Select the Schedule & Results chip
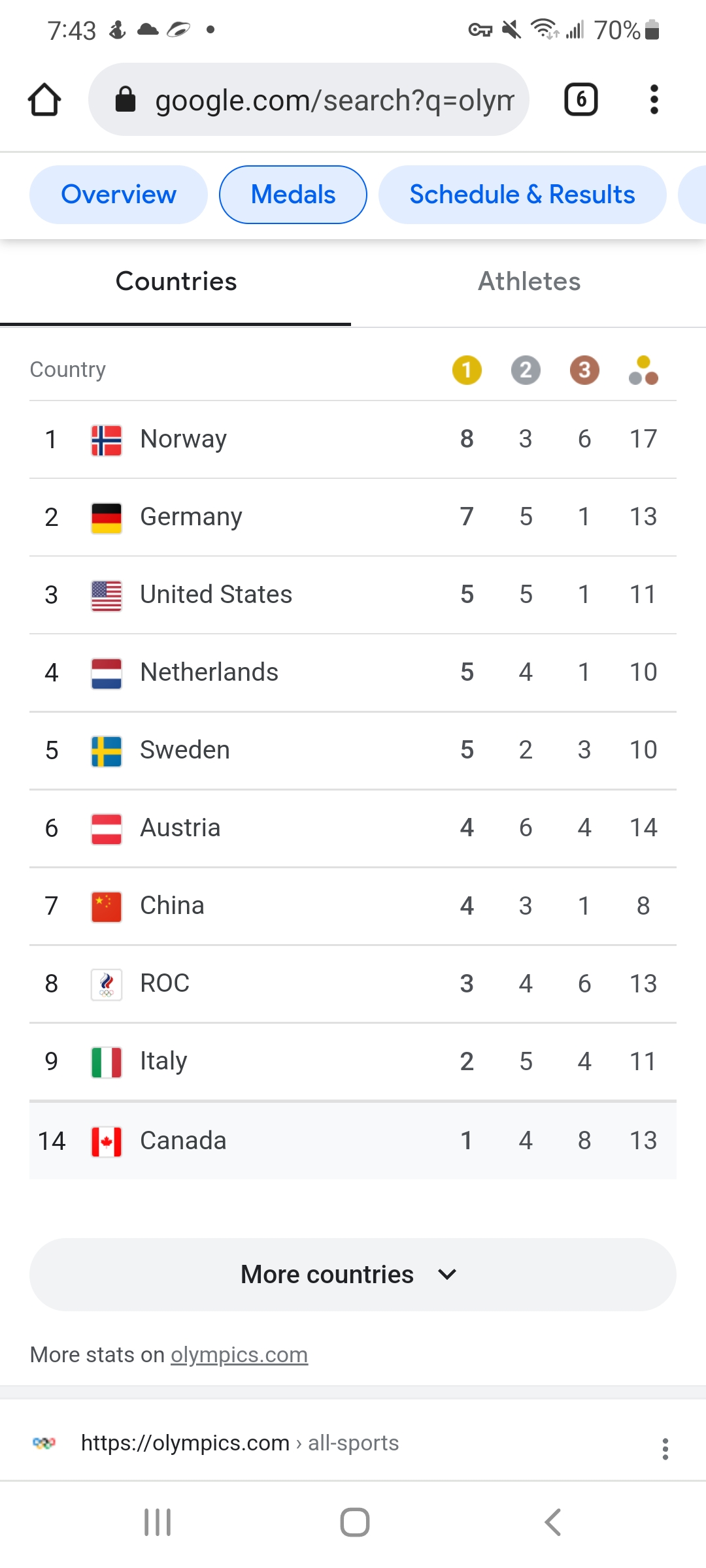Image resolution: width=706 pixels, height=1568 pixels. (x=522, y=195)
